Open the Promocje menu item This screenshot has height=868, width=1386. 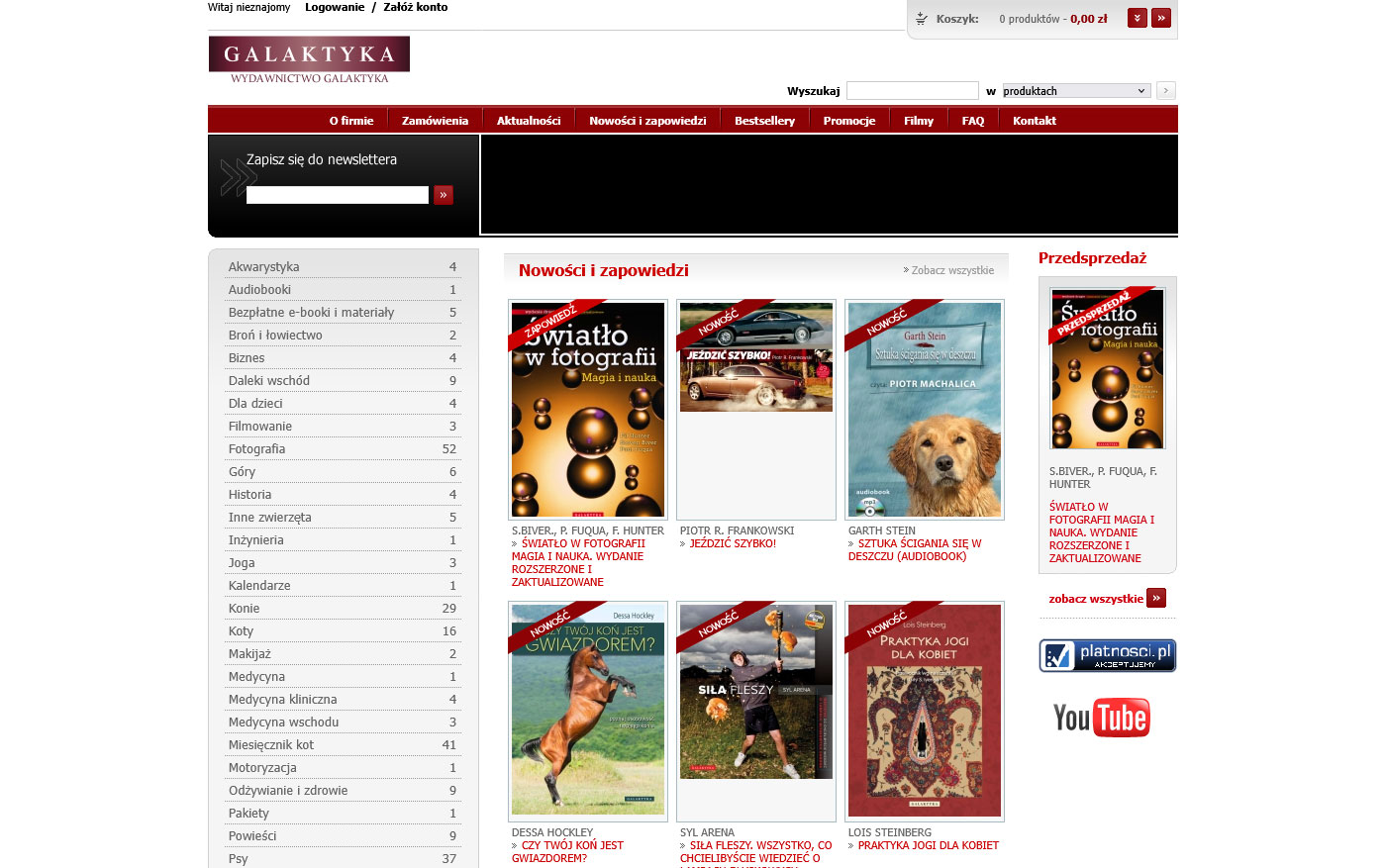pyautogui.click(x=848, y=121)
